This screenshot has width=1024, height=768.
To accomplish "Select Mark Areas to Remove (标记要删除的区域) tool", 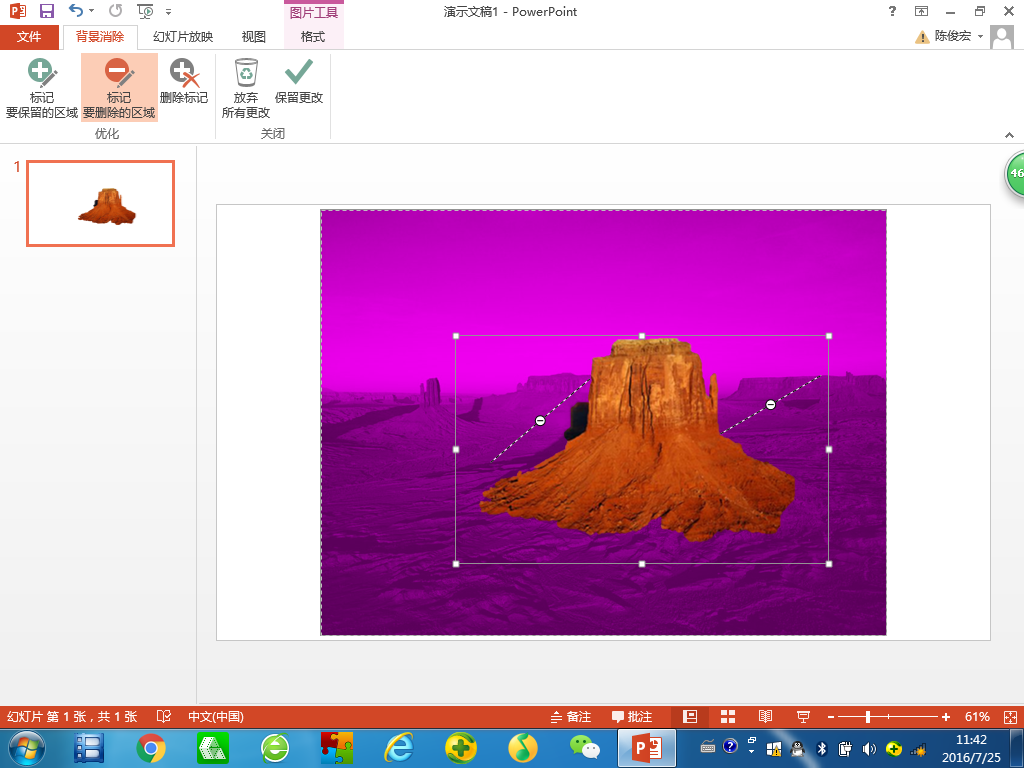I will pyautogui.click(x=119, y=88).
